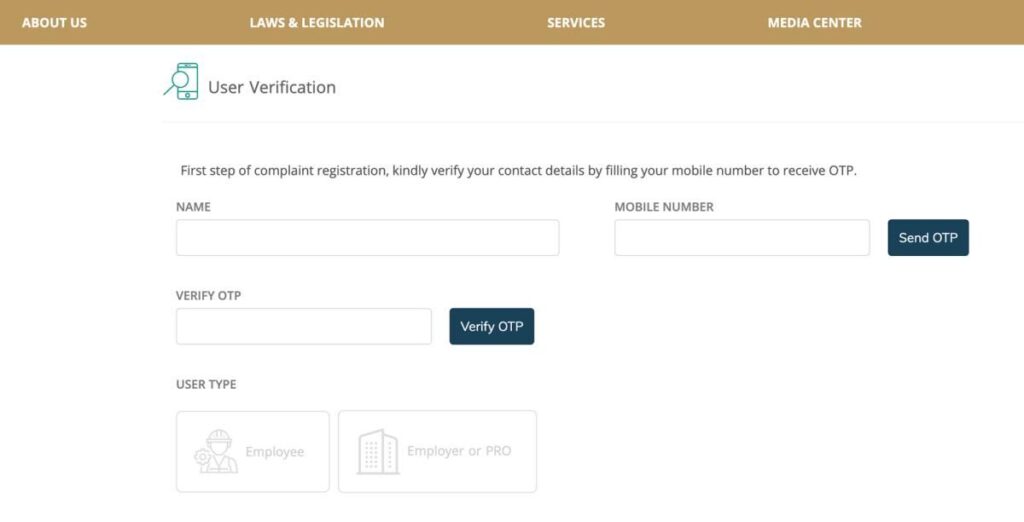Click the Employer building icon
Viewport: 1024px width, 522px height.
(378, 452)
